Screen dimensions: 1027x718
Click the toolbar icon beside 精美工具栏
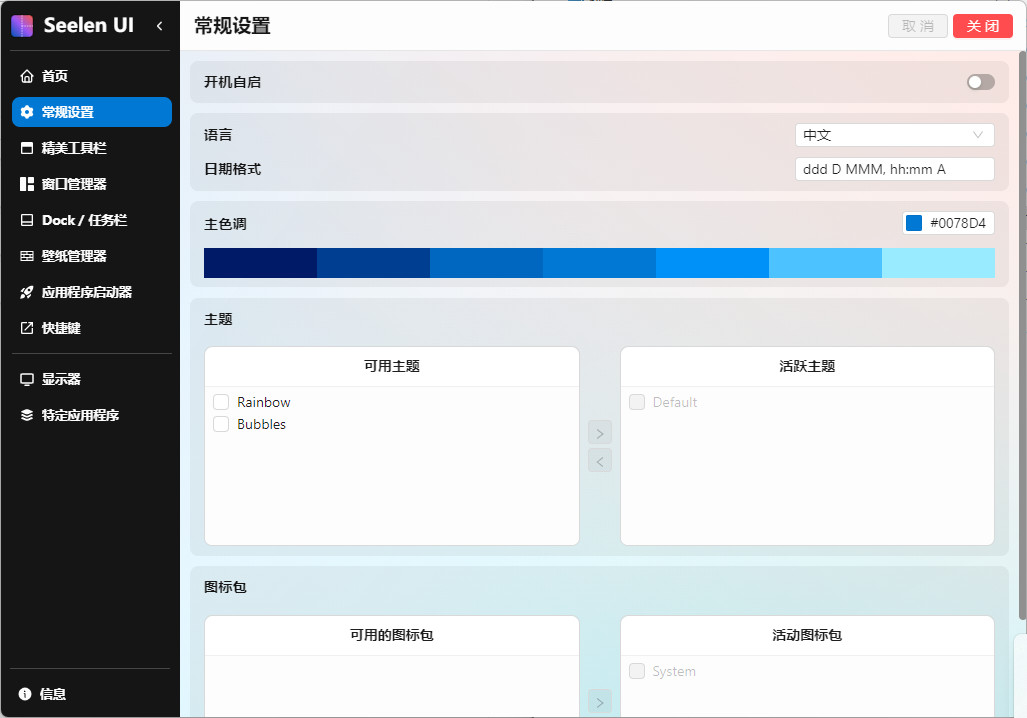point(27,148)
